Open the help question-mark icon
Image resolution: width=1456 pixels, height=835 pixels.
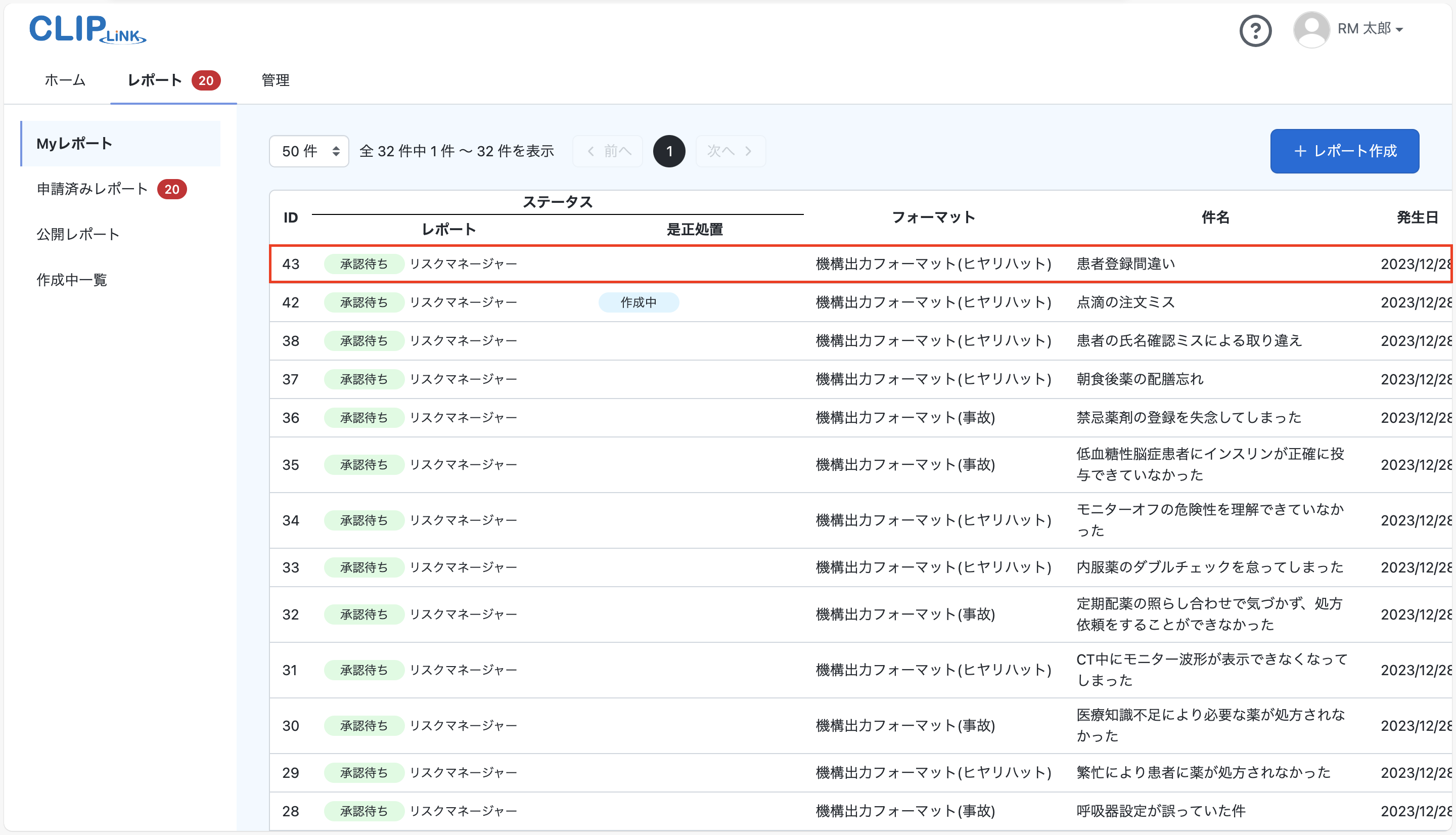(1255, 30)
